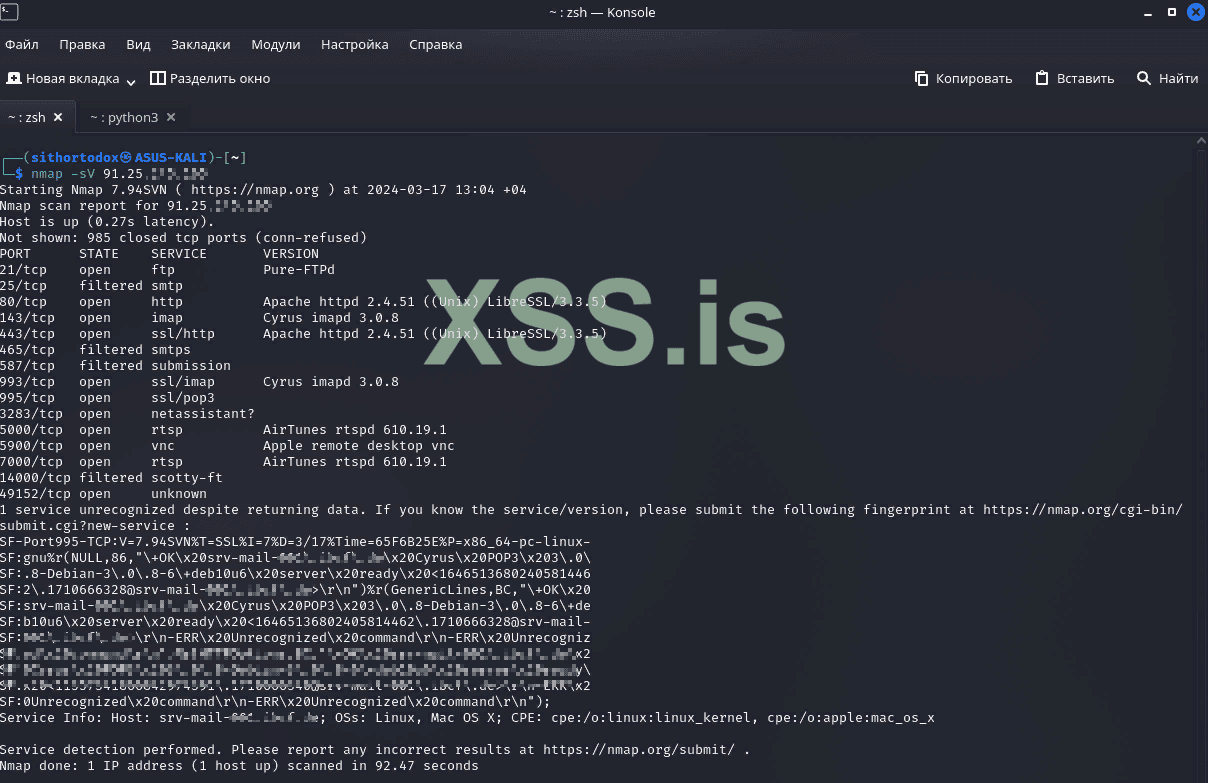Click the Копировать button

pos(963,78)
